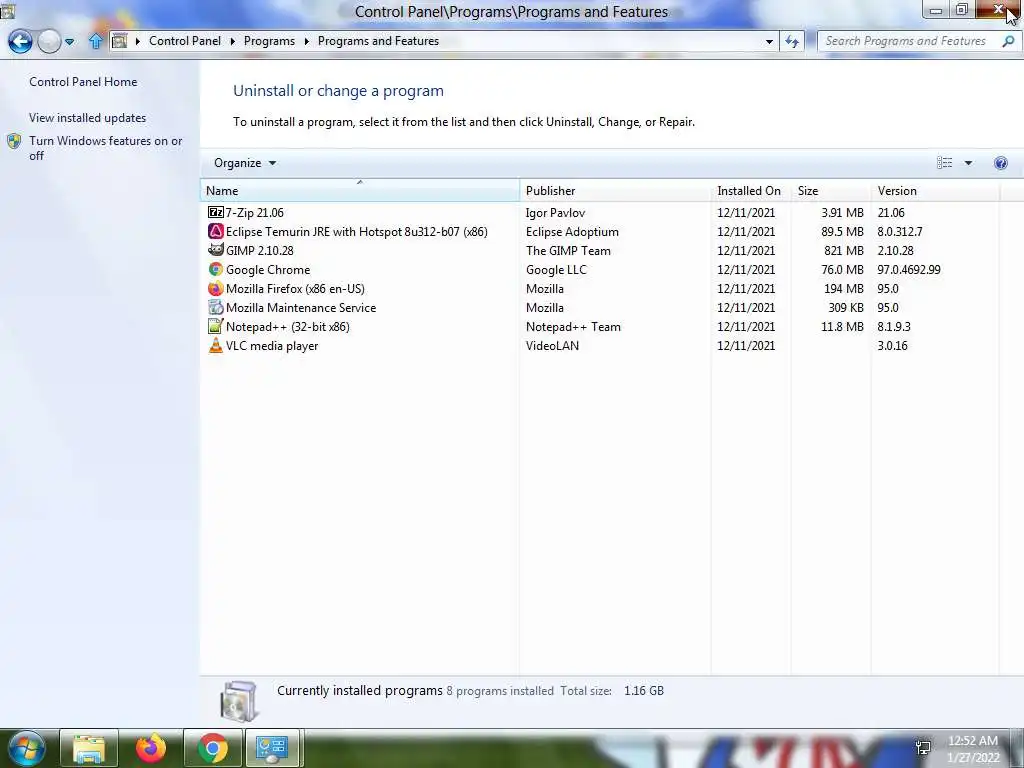
Task: Click the Programs and Features breadcrumb
Action: tap(378, 41)
